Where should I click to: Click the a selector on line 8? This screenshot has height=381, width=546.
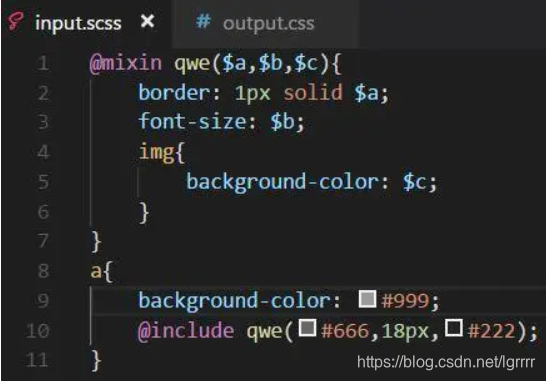click(96, 271)
